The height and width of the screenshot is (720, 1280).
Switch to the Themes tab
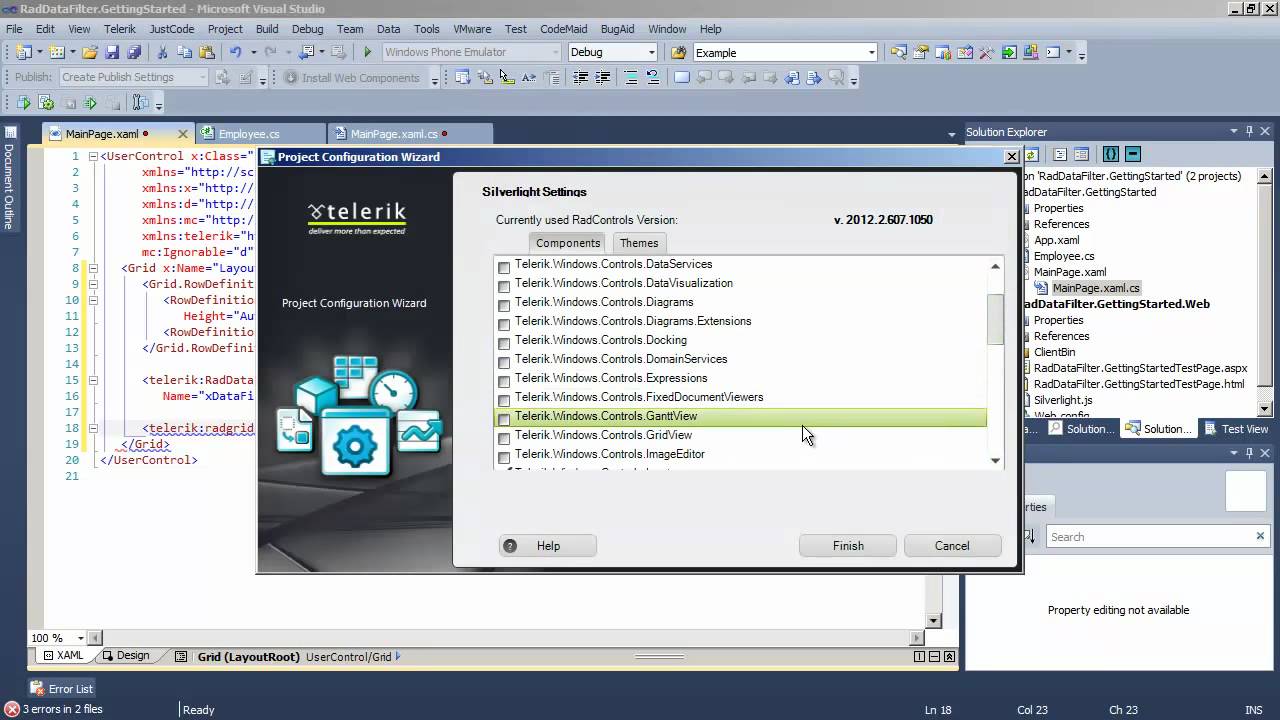coord(639,243)
